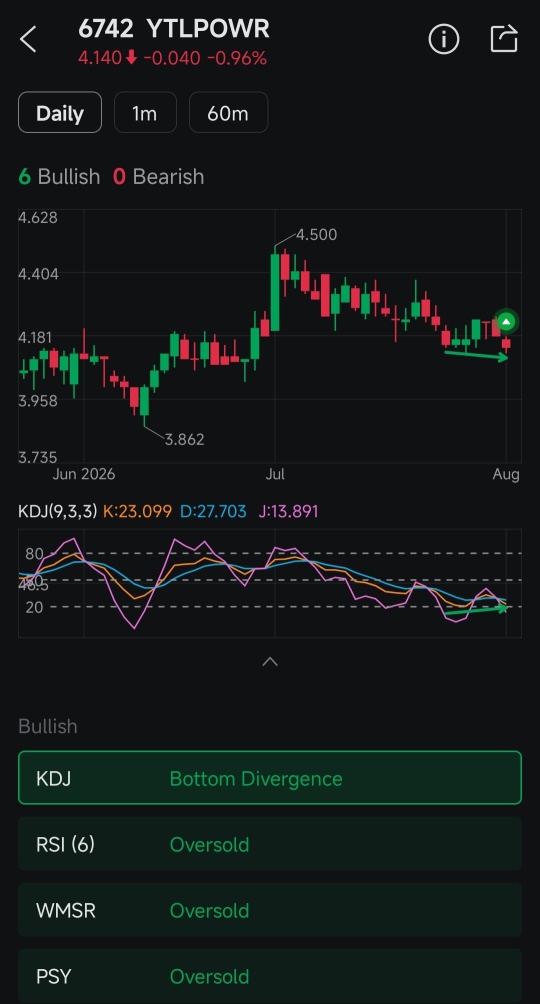Open the stock info icon
540x1004 pixels.
click(x=443, y=39)
